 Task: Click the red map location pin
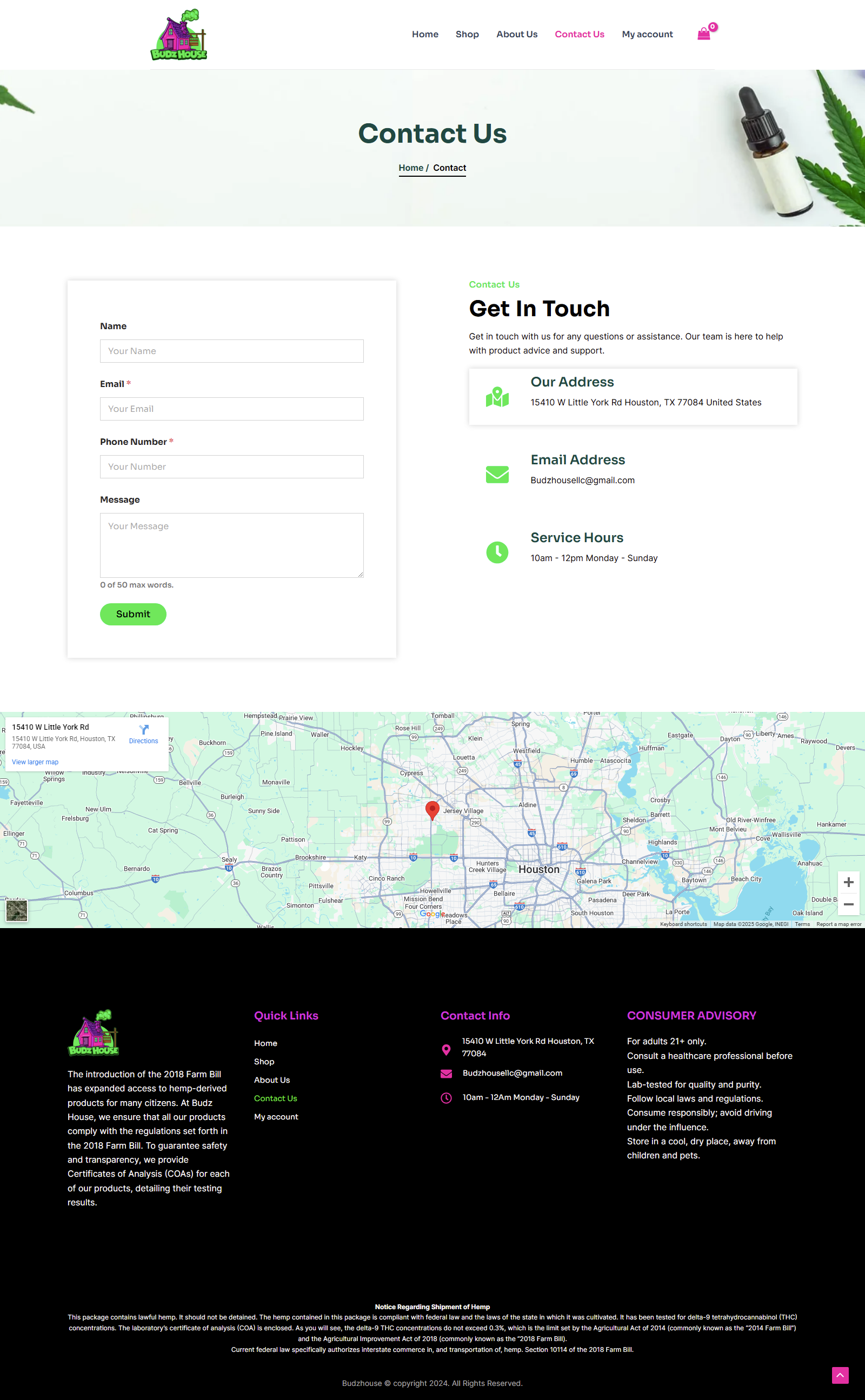point(432,810)
